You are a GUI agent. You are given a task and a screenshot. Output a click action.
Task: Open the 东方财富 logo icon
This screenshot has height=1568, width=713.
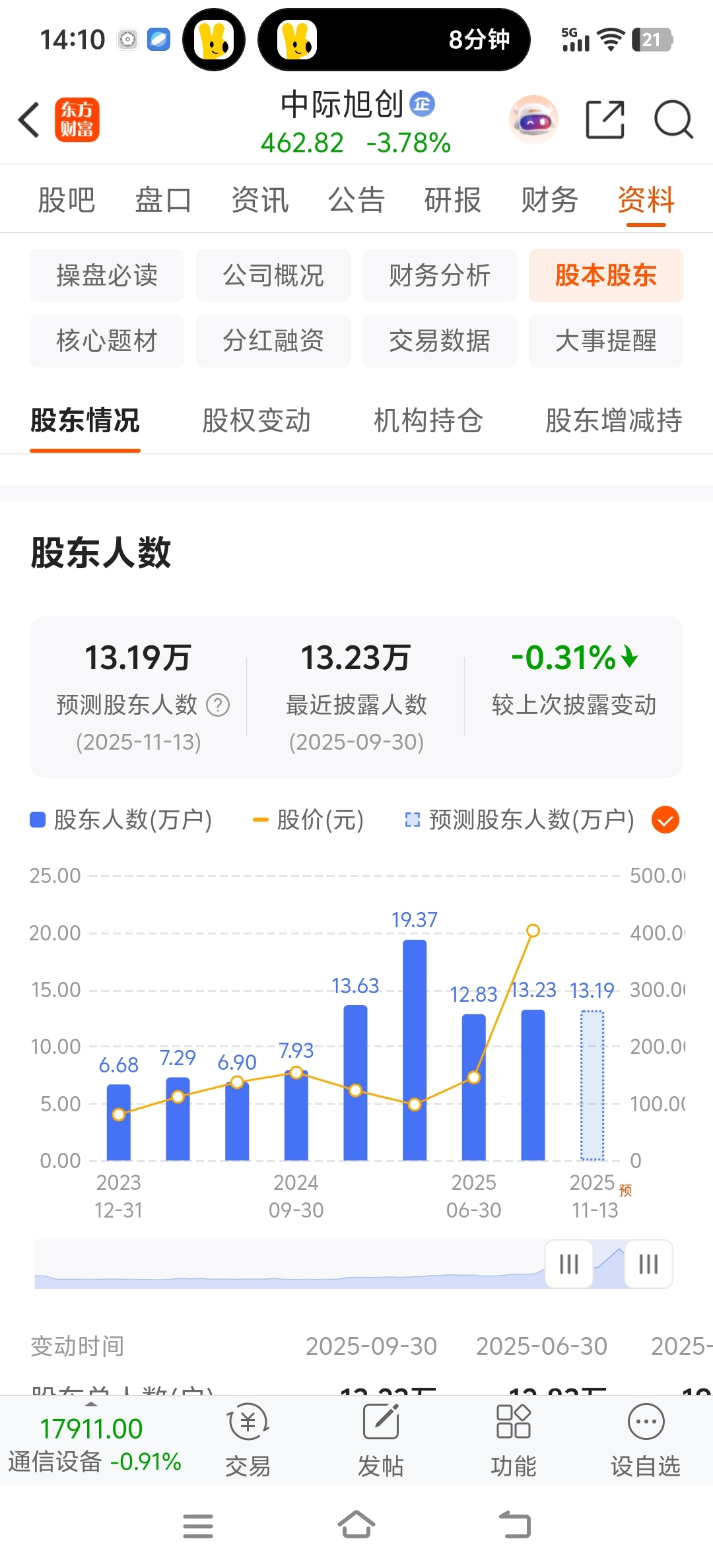[x=77, y=119]
